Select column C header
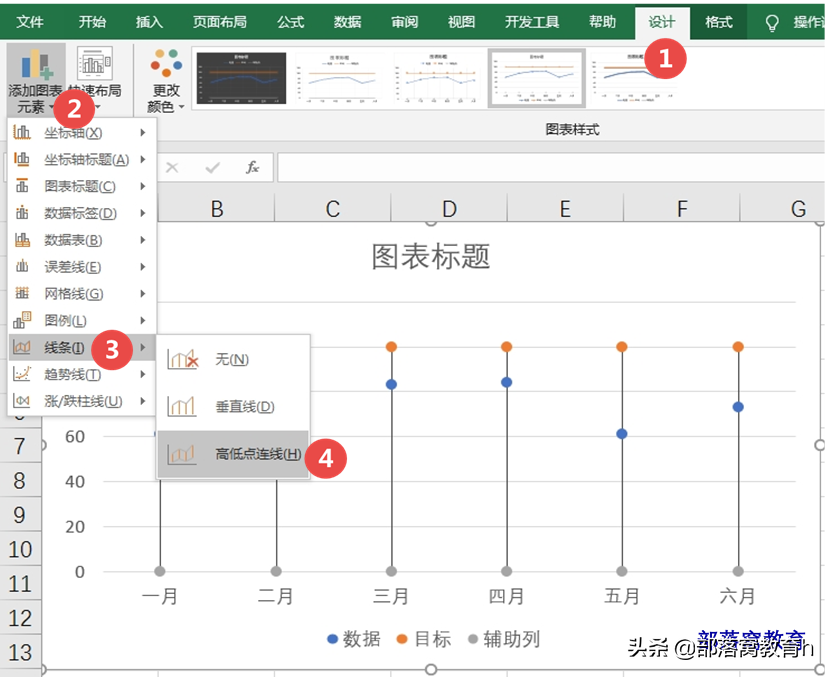Image resolution: width=833 pixels, height=677 pixels. [333, 208]
